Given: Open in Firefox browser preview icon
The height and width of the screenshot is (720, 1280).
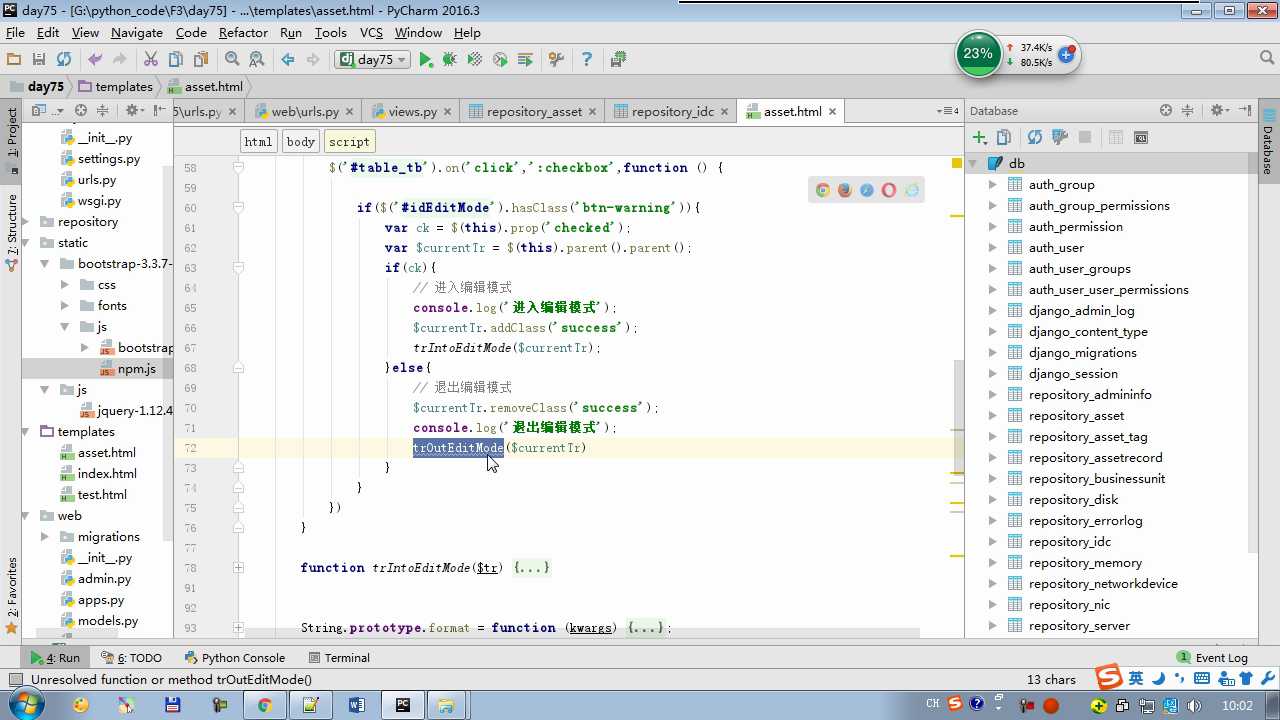Looking at the screenshot, I should pos(845,190).
